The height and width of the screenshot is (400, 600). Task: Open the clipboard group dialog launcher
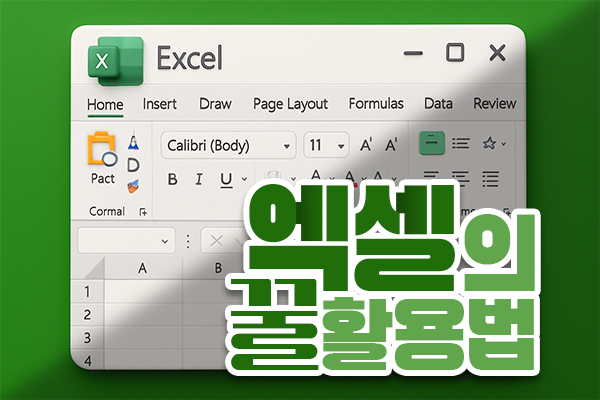(x=143, y=212)
